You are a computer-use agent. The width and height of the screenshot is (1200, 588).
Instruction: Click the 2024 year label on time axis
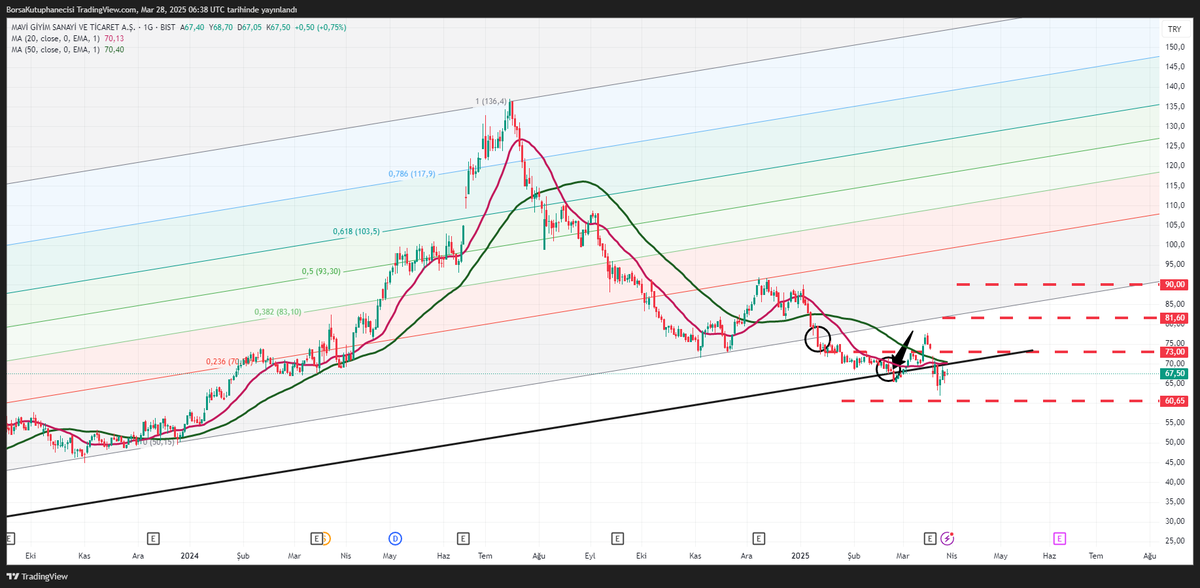tap(191, 554)
